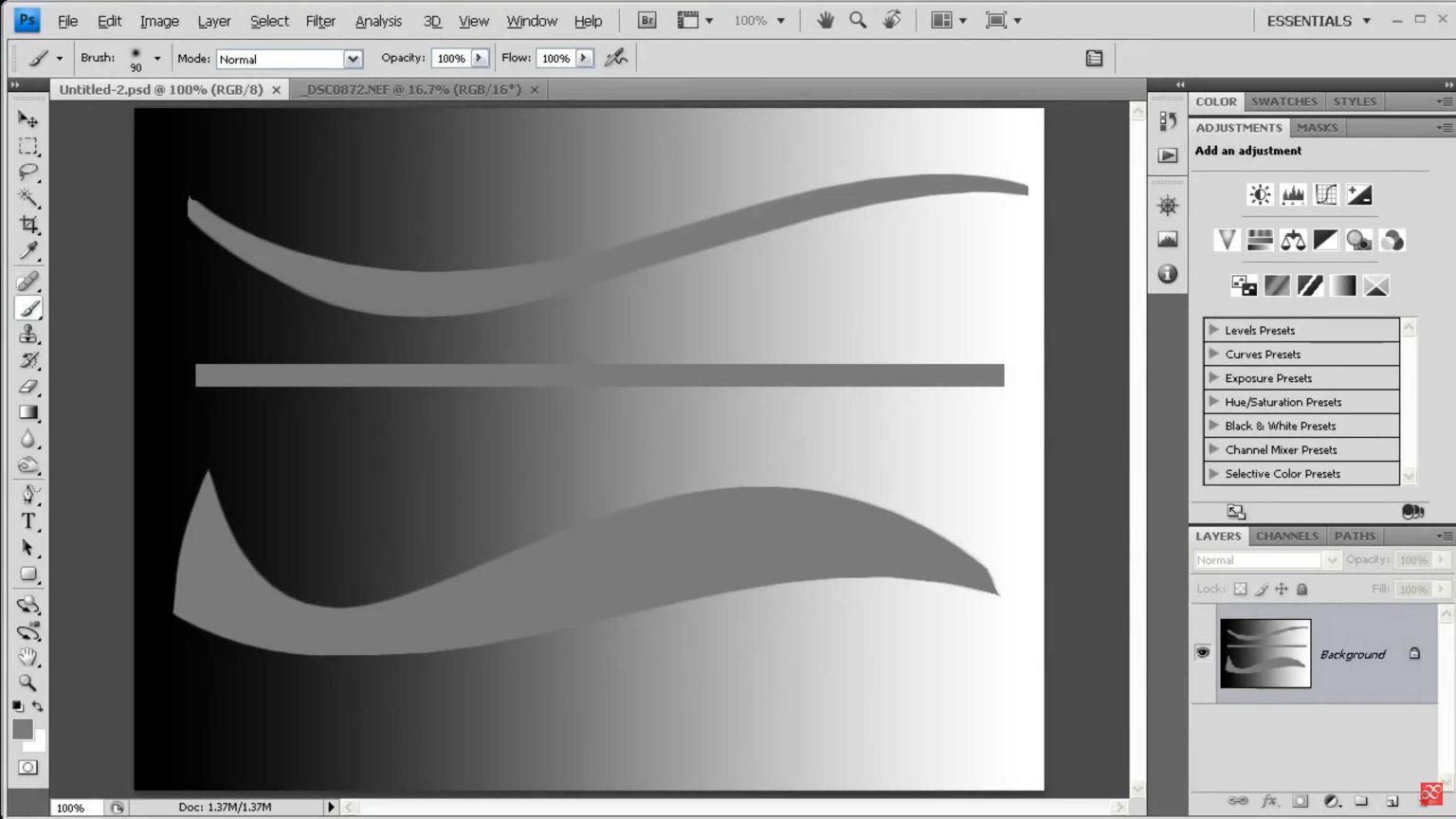Add a Hue/Saturation adjustment
Image resolution: width=1456 pixels, height=819 pixels.
(1260, 240)
